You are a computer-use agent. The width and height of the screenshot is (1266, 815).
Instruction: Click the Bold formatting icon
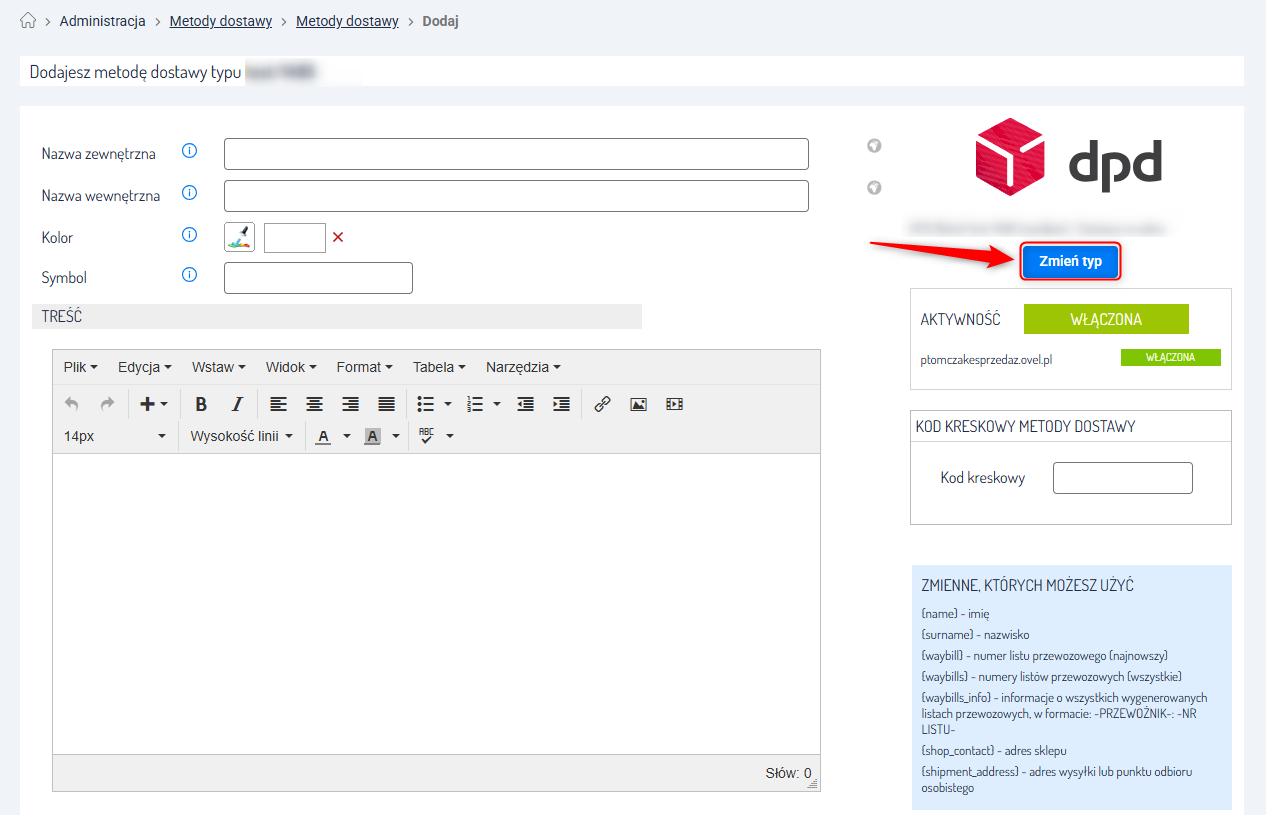pos(201,404)
